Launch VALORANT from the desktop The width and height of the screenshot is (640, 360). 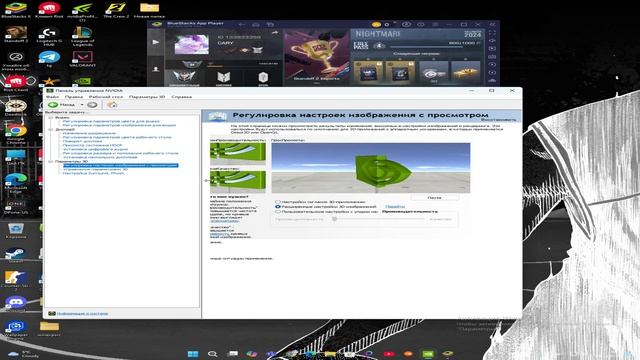point(82,59)
